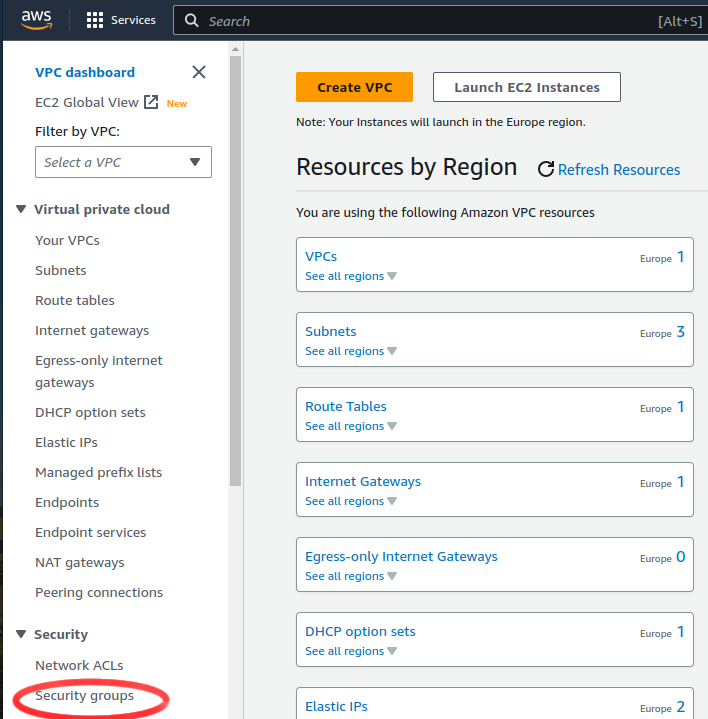Collapse the Virtual private cloud section
The image size is (708, 719).
(21, 209)
